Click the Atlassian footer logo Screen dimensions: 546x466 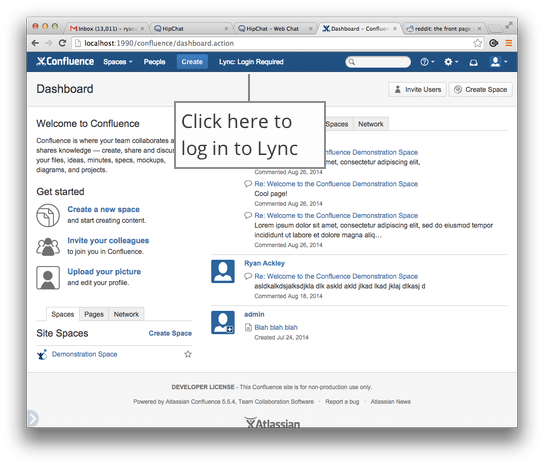272,422
